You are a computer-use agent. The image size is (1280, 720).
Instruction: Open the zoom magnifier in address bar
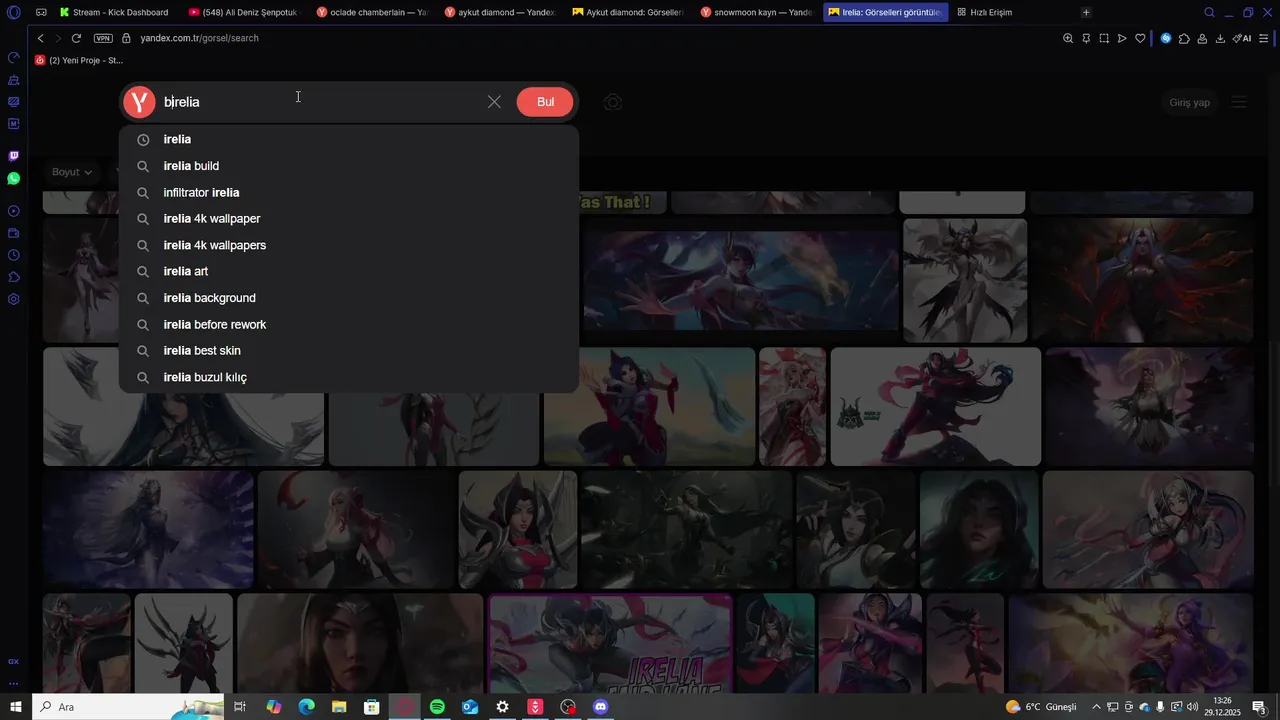[1068, 38]
